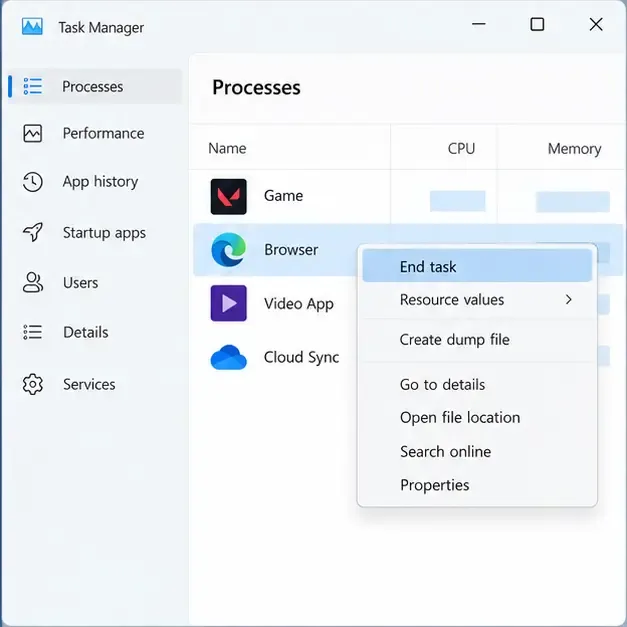Screen dimensions: 627x627
Task: Select the Video App process name
Action: point(299,304)
